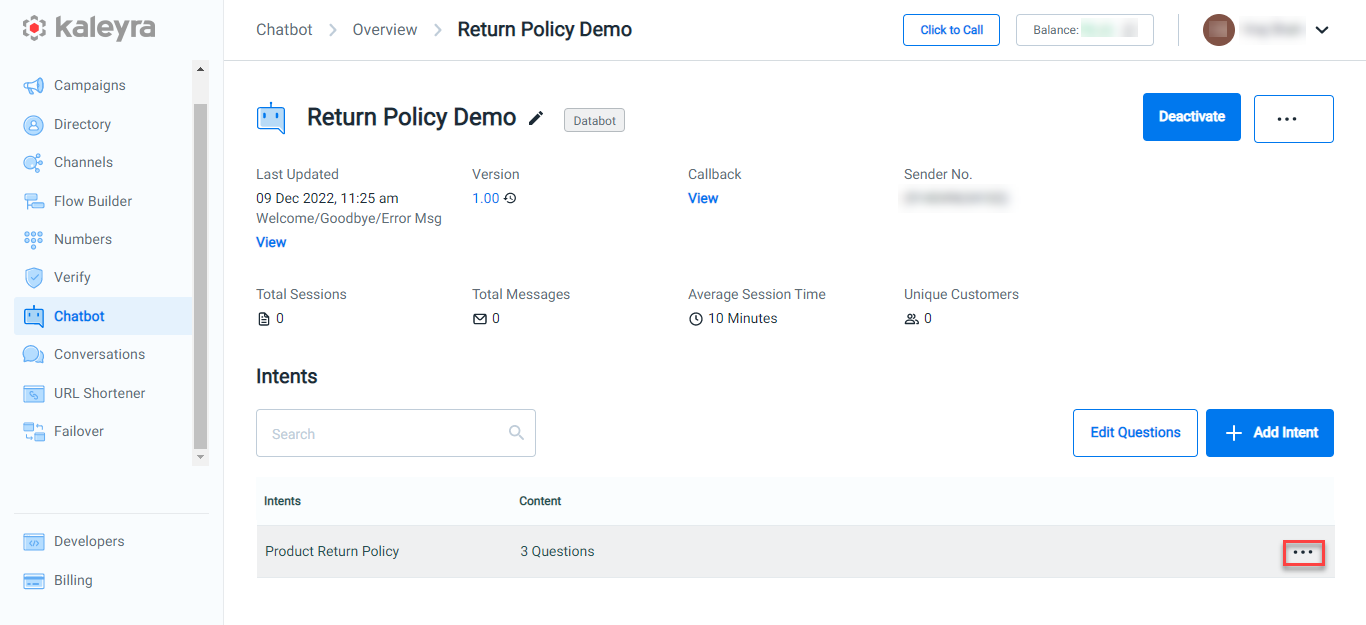The image size is (1366, 625).
Task: Open the Verify shield icon
Action: pyautogui.click(x=34, y=278)
